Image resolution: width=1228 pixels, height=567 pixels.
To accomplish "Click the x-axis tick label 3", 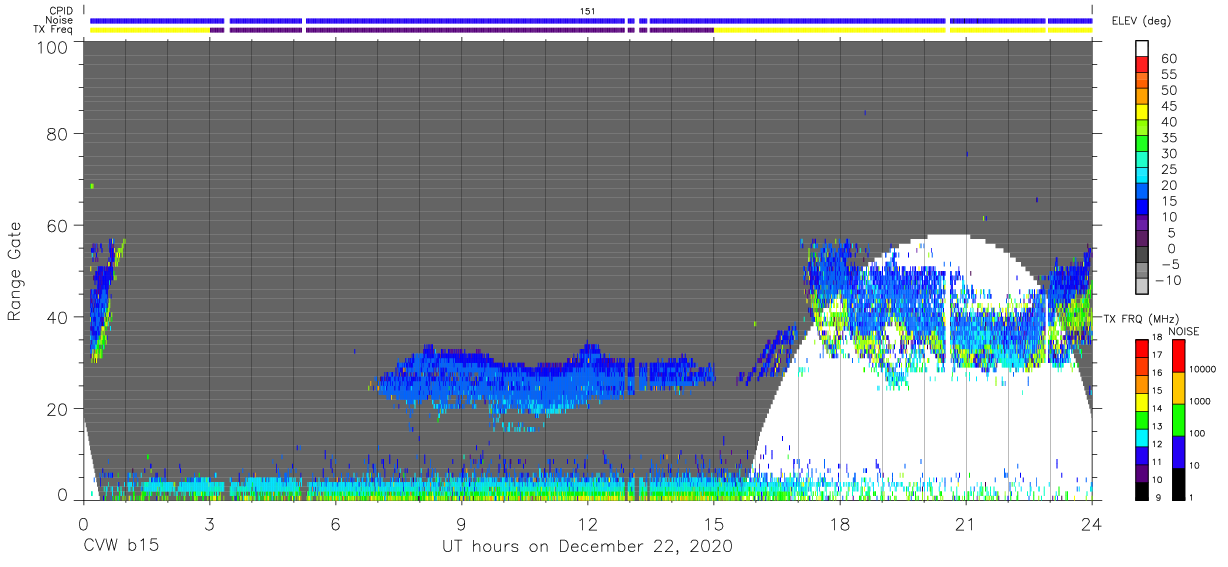I will [x=209, y=523].
